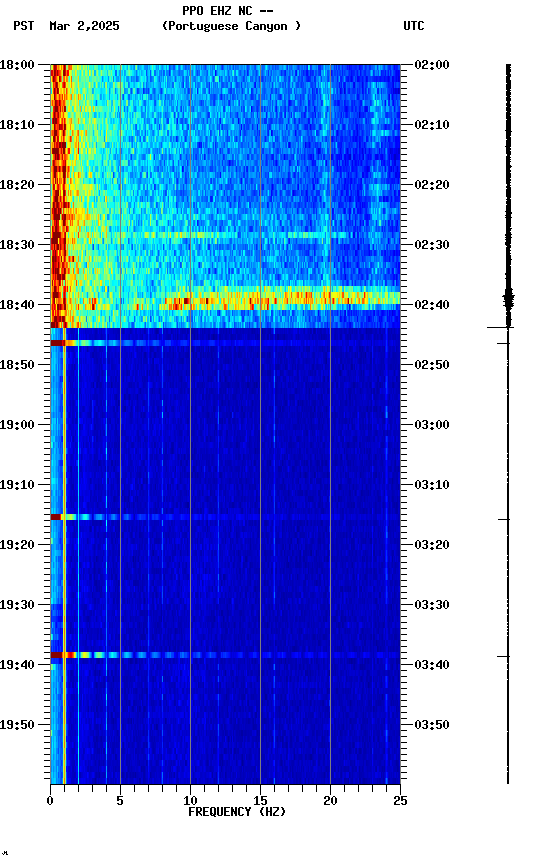The image size is (552, 864).
Task: Click the UTC time label 03:30
Action: pos(432,605)
